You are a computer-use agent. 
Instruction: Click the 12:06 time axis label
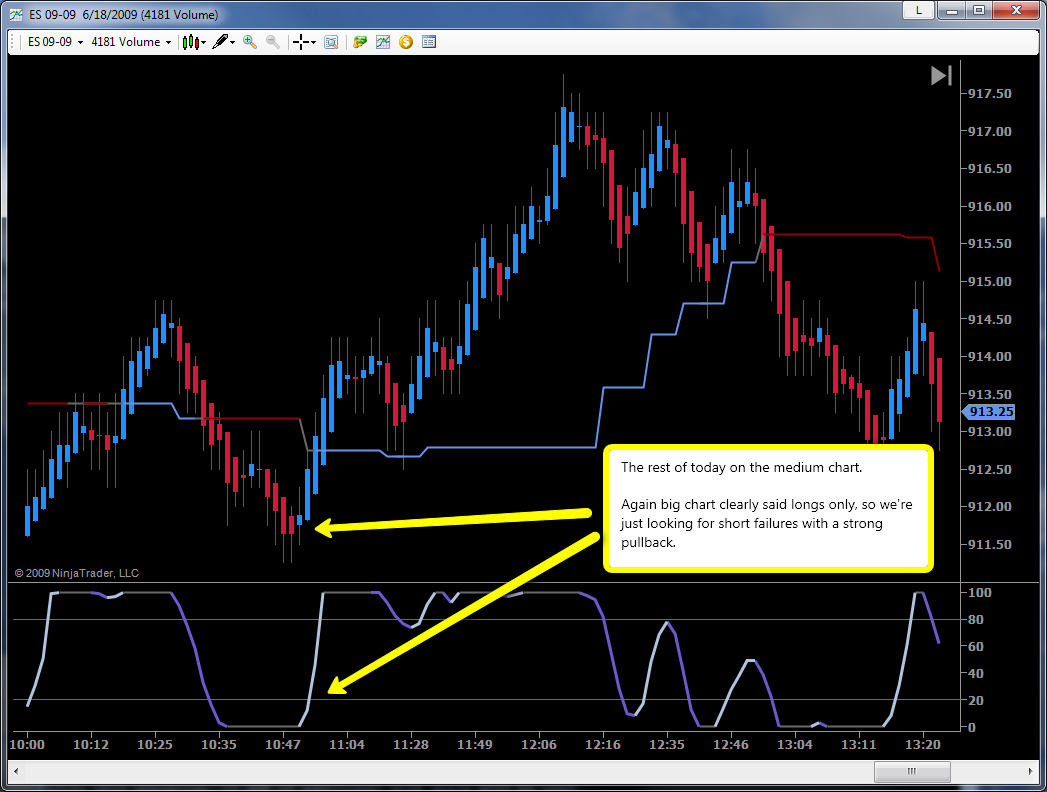pos(538,745)
